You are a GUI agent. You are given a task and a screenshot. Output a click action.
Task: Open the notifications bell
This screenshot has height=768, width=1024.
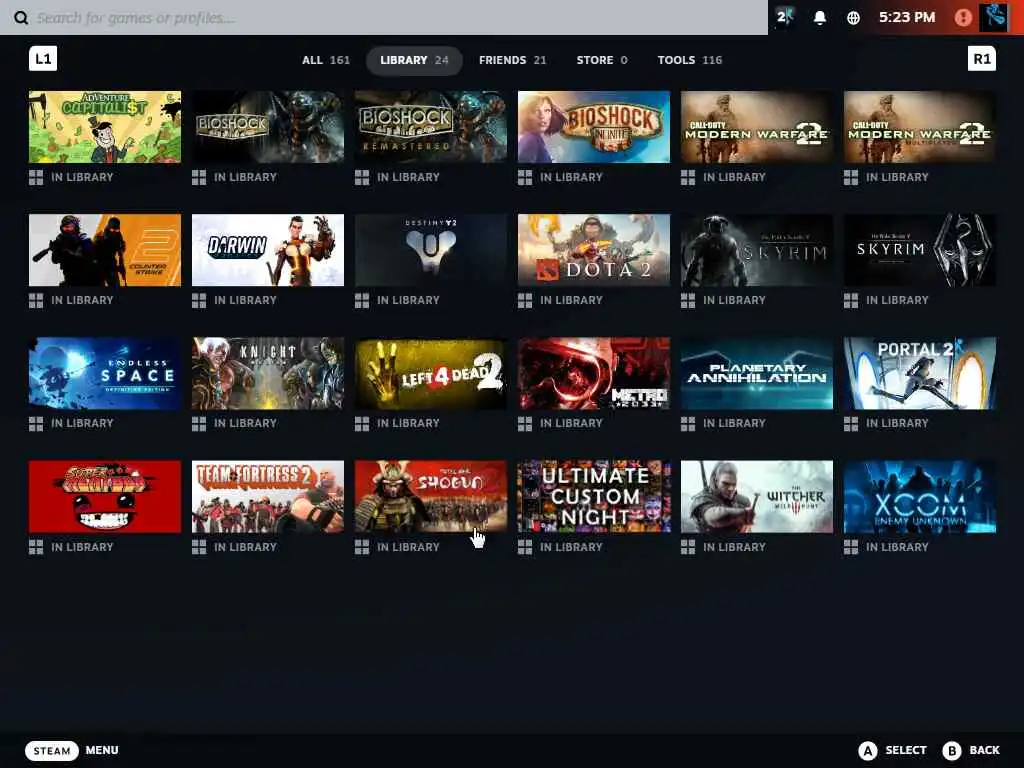pos(820,18)
